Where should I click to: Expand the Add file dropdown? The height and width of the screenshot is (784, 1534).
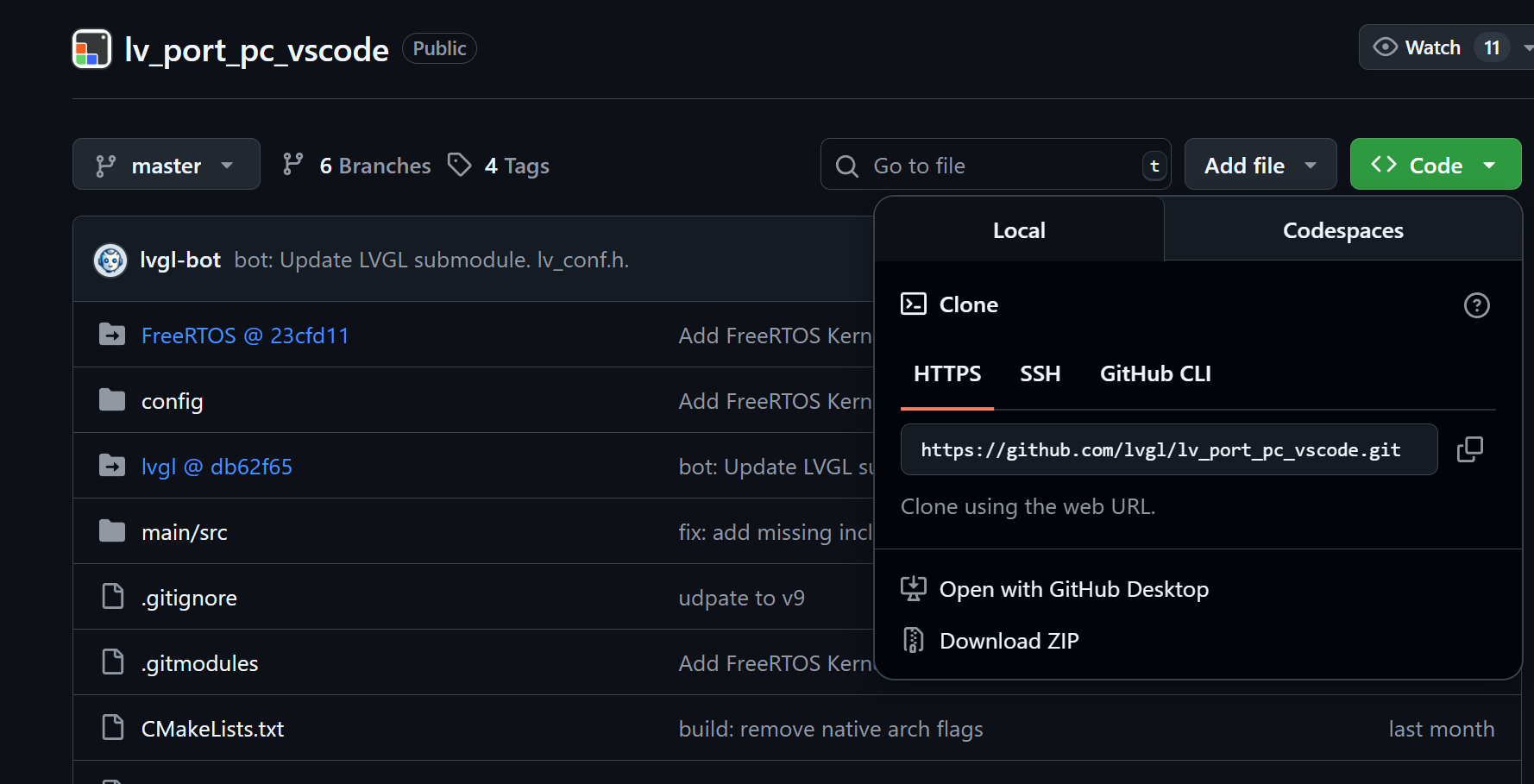click(1261, 164)
